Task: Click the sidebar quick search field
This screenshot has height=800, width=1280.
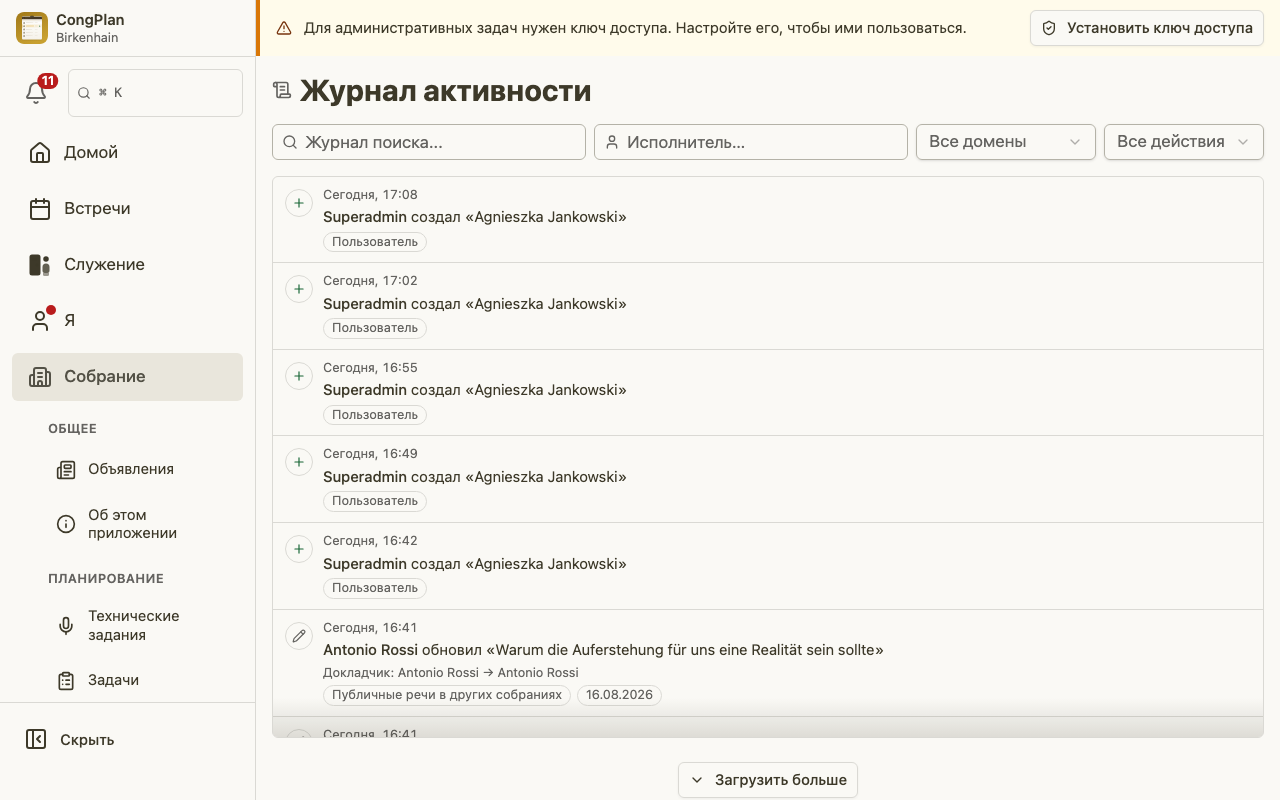Action: pyautogui.click(x=155, y=93)
